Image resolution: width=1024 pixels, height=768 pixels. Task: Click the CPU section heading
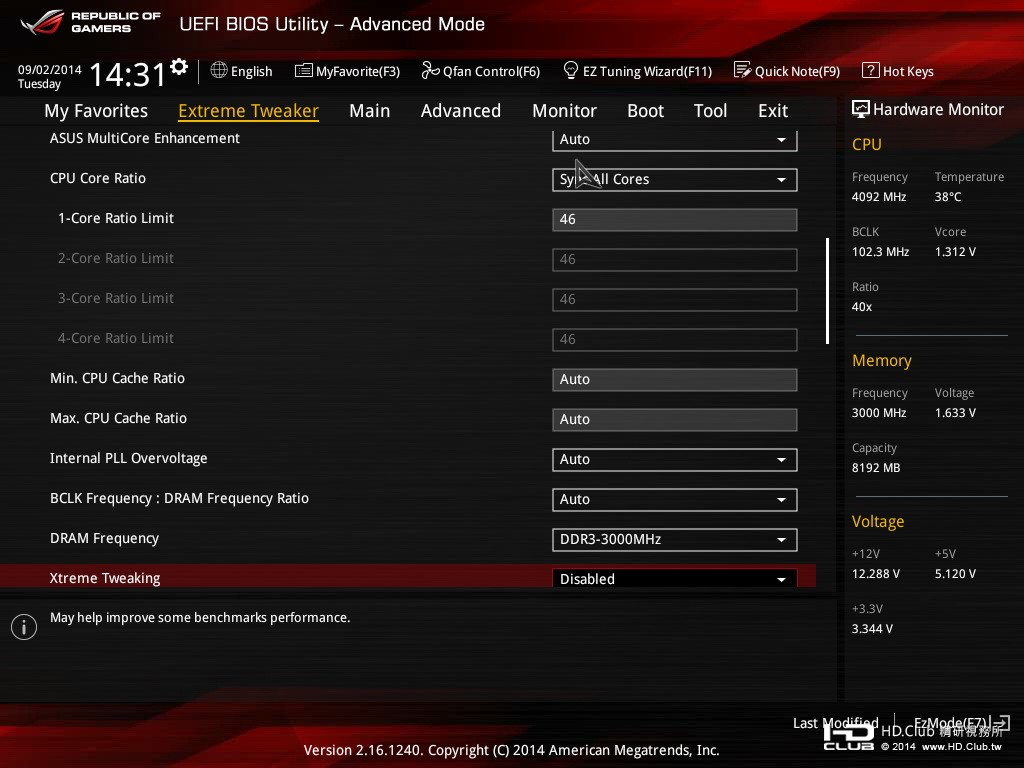pyautogui.click(x=867, y=144)
